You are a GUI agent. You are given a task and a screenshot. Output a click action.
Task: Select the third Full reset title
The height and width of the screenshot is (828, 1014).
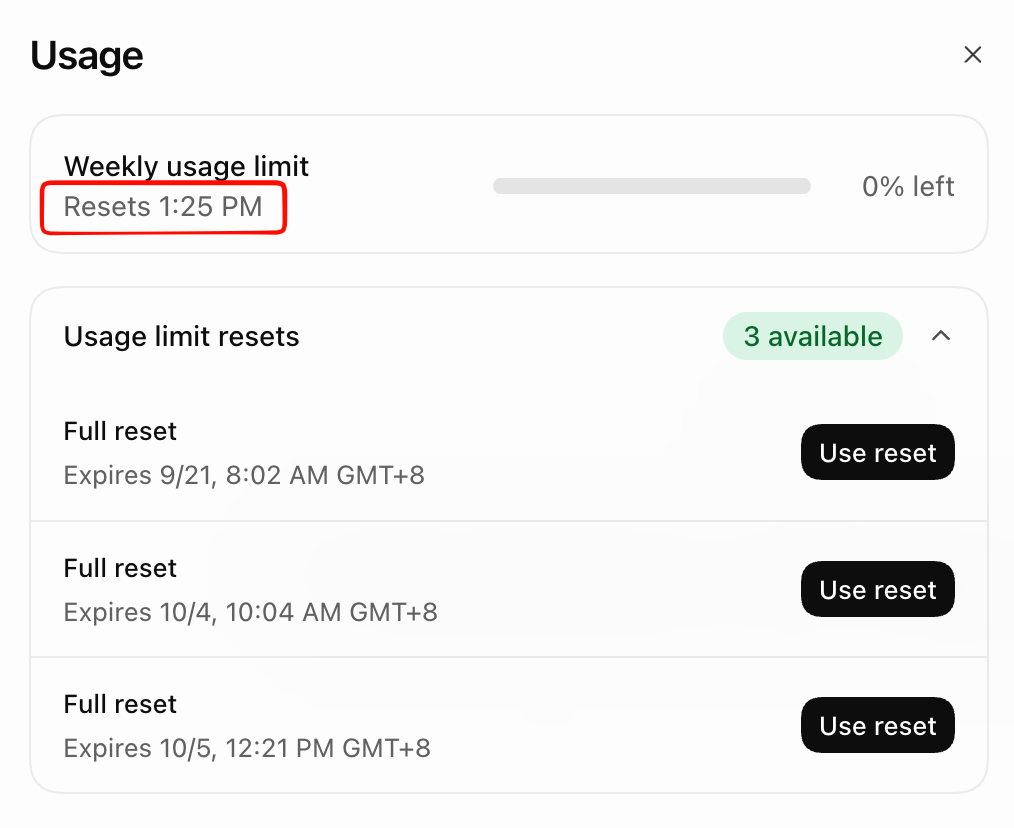(x=120, y=704)
